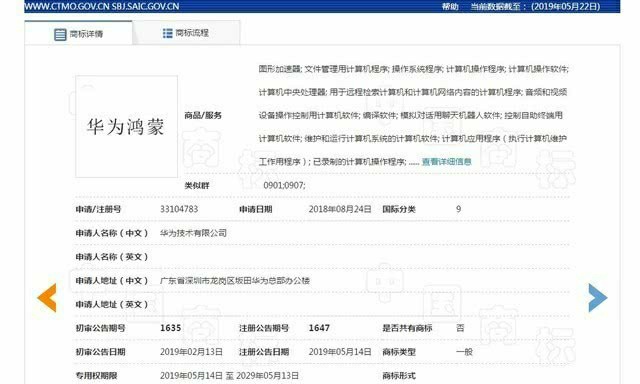Click the 专用权期限 label
The width and height of the screenshot is (640, 384).
[96, 375]
